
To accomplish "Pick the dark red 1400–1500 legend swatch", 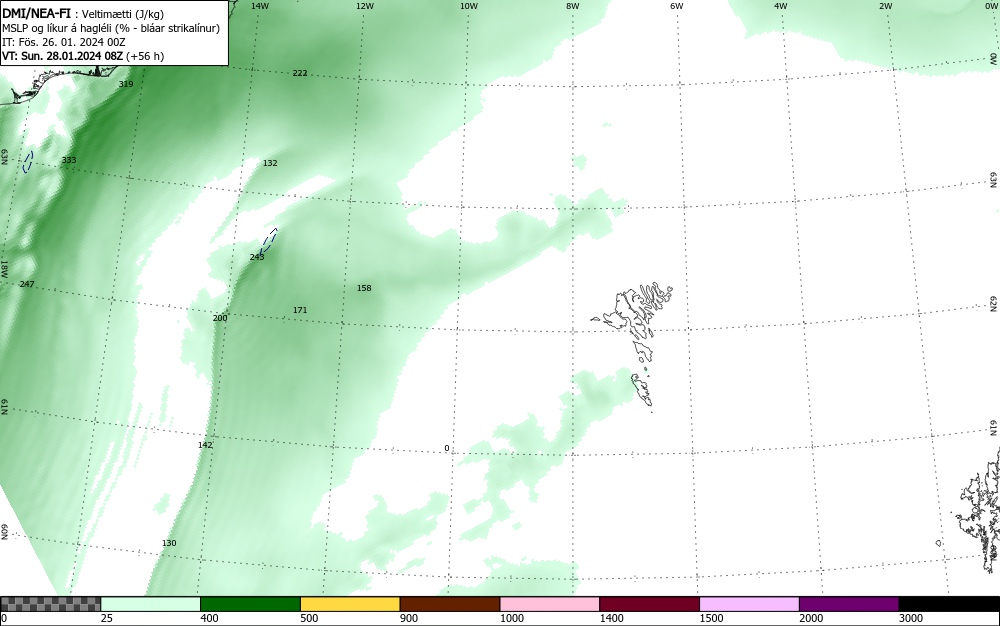I will point(649,604).
